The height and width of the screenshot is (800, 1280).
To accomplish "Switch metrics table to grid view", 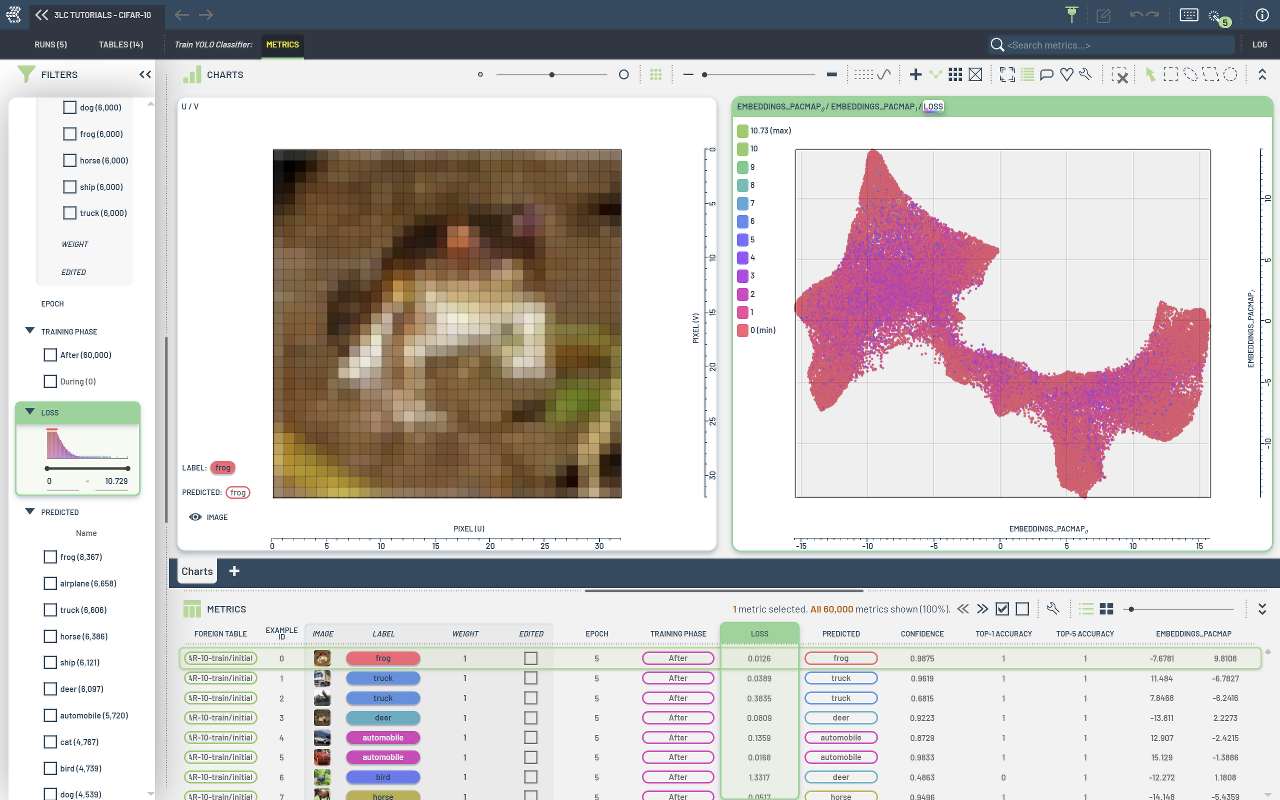I will click(1107, 609).
